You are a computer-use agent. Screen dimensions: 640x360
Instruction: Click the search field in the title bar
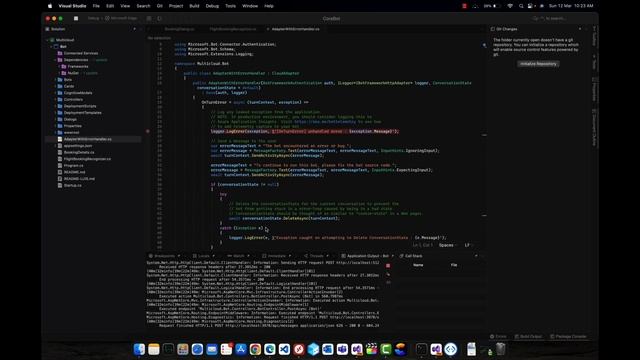click(x=549, y=18)
